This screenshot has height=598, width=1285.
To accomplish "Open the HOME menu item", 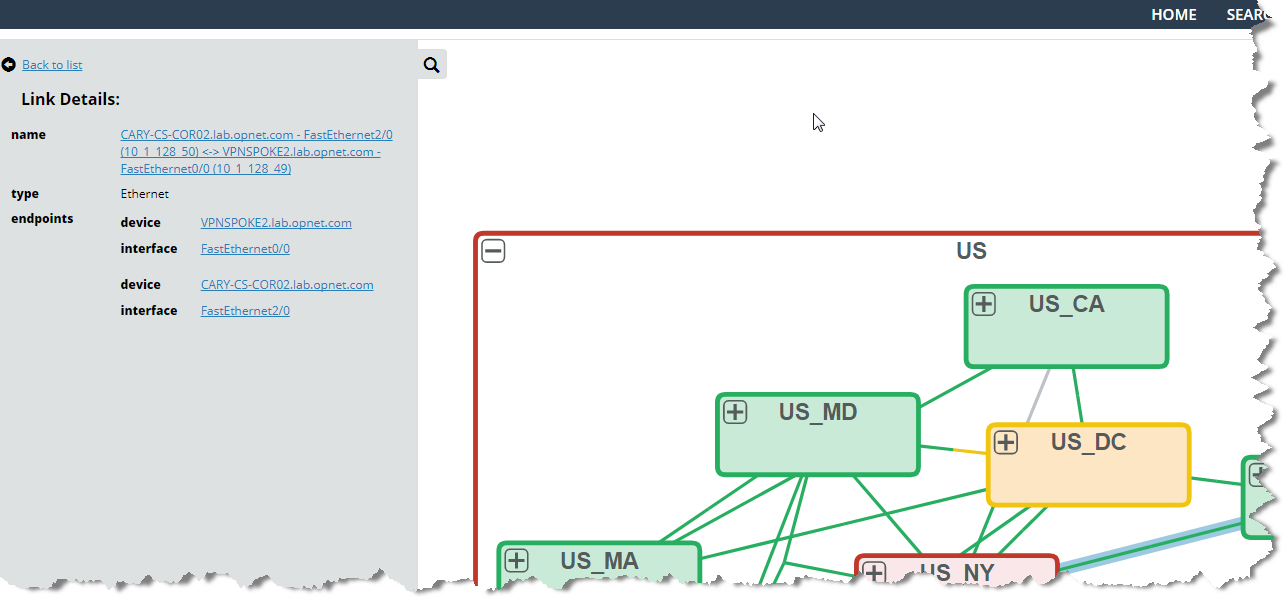I will 1173,15.
